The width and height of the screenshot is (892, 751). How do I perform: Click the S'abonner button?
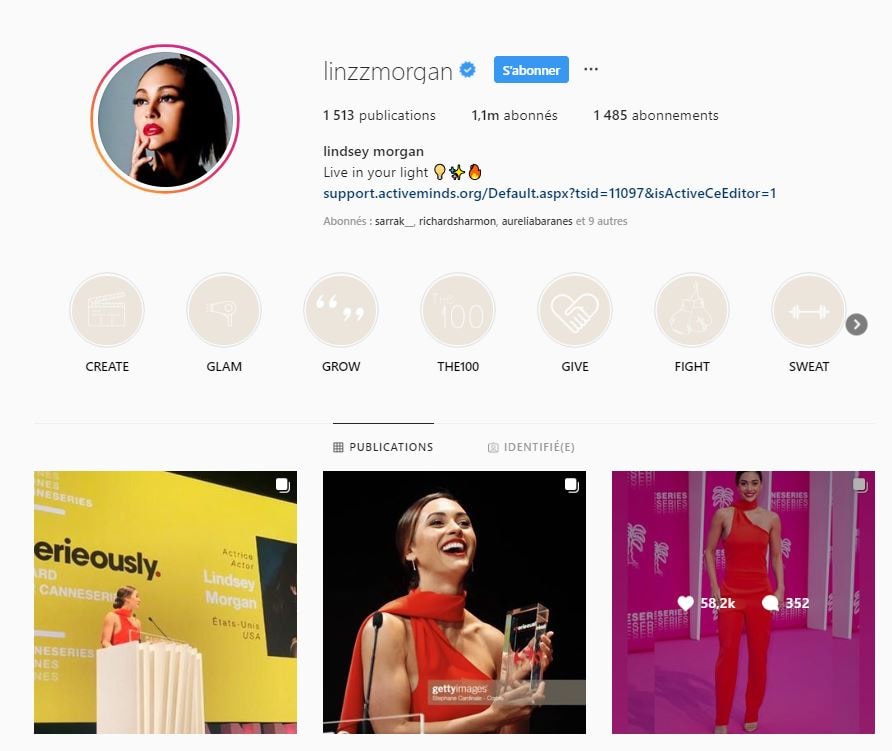(x=531, y=70)
